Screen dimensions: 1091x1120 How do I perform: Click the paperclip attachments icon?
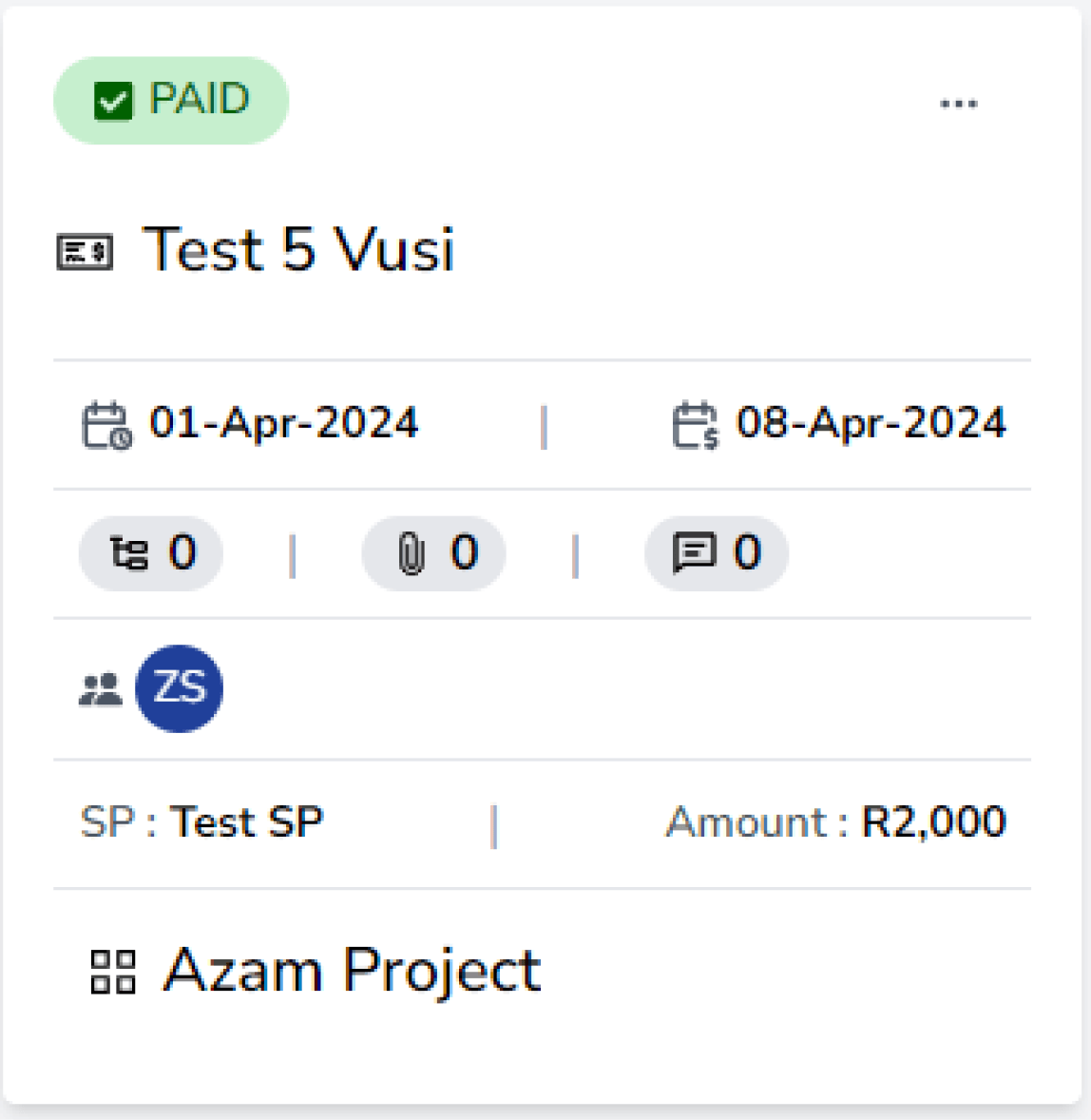pyautogui.click(x=411, y=553)
